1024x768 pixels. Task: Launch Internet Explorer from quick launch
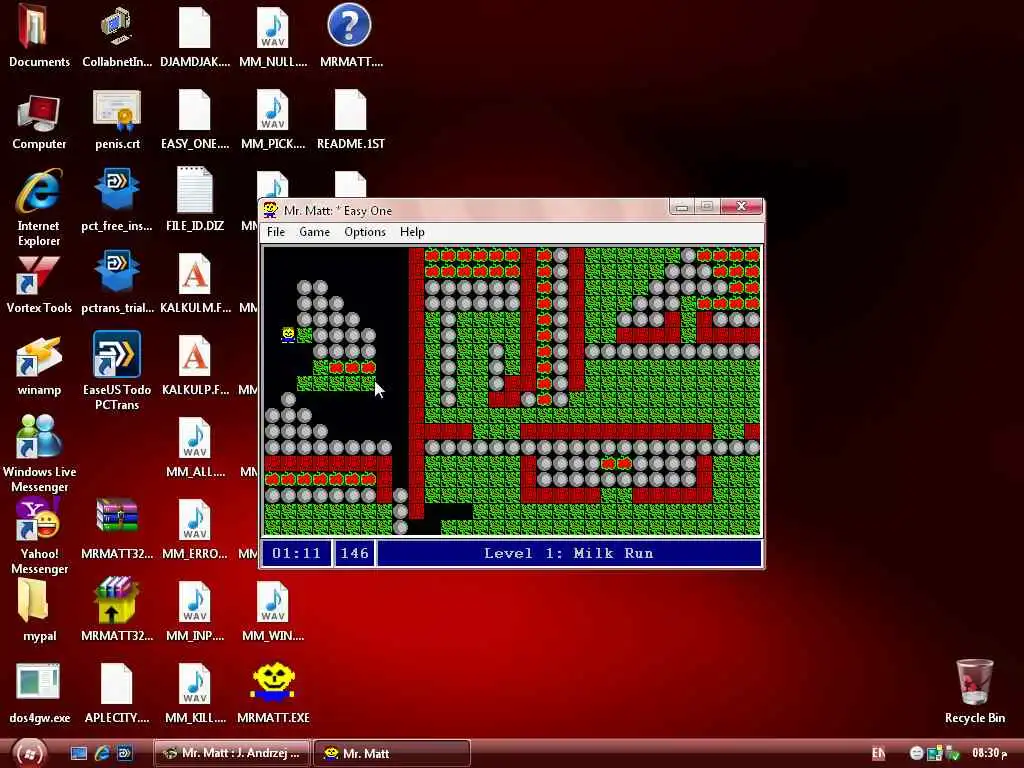(x=102, y=753)
